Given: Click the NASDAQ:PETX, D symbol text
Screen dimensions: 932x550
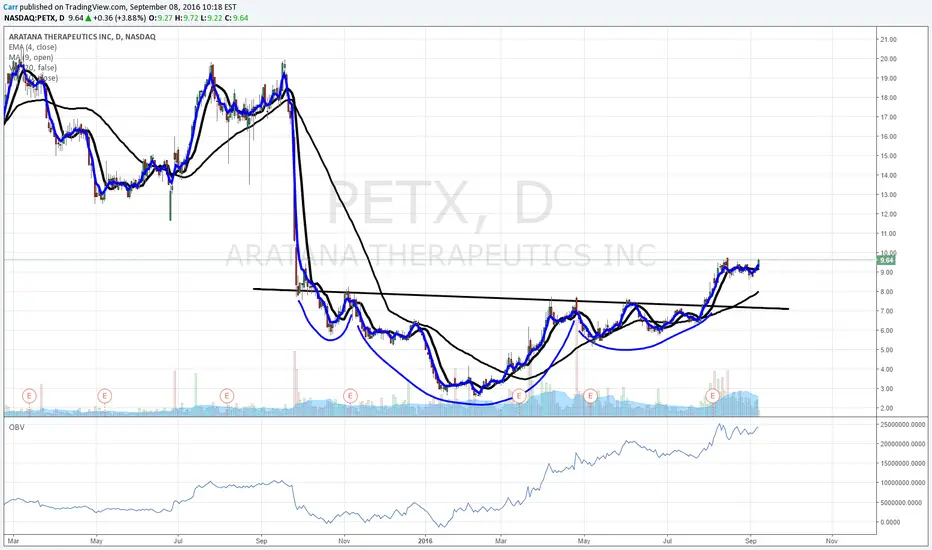Looking at the screenshot, I should tap(34, 18).
